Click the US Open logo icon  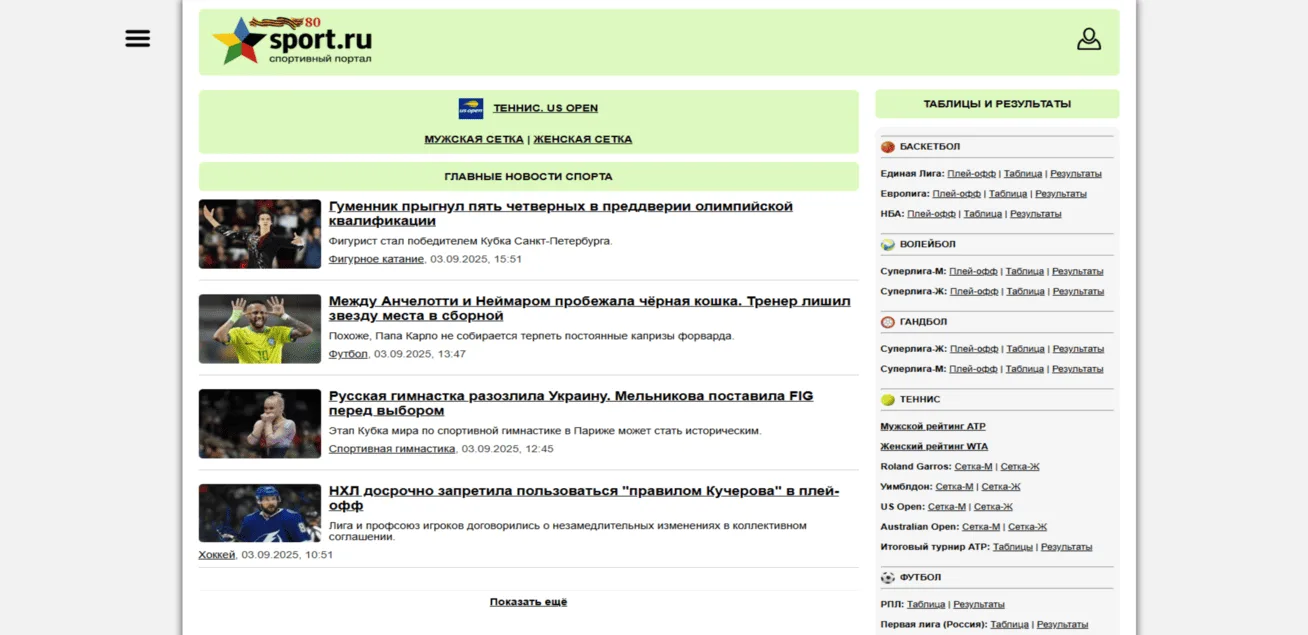pyautogui.click(x=471, y=108)
